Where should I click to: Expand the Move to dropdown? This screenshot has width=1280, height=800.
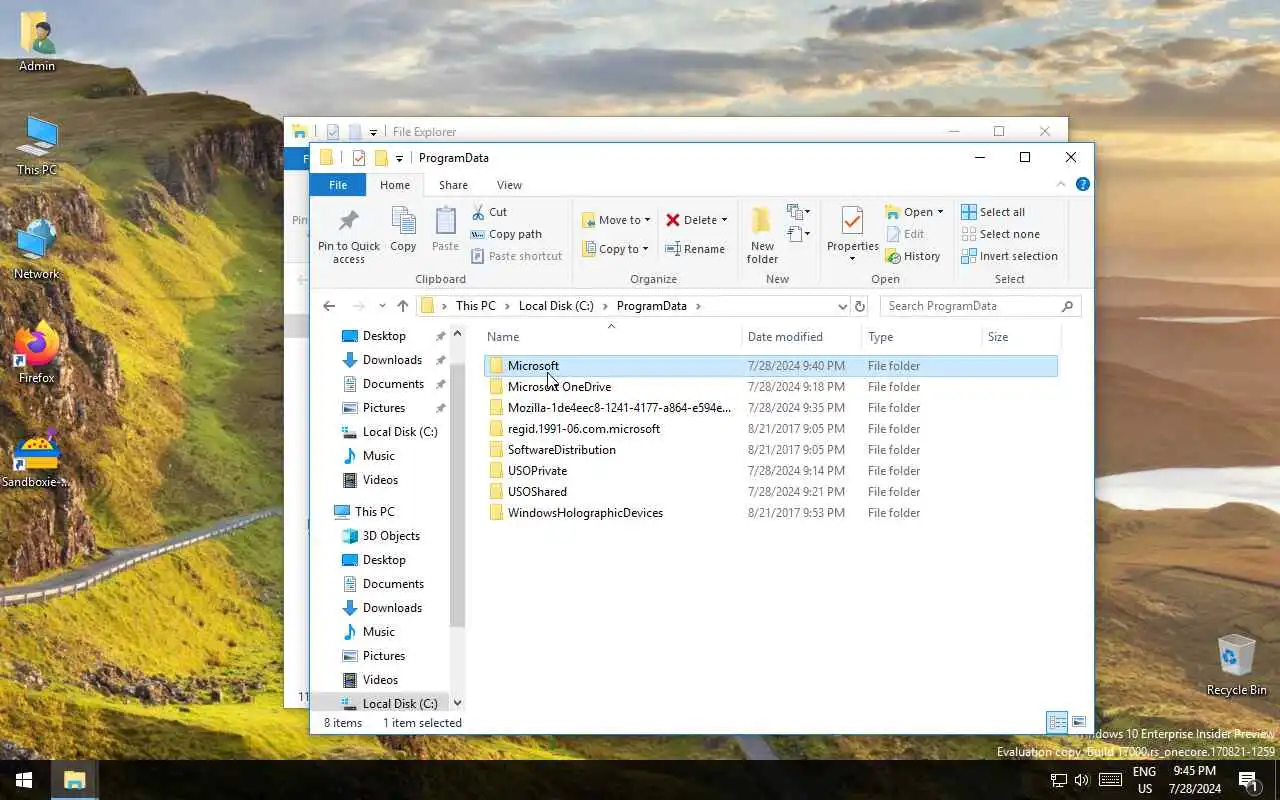647,220
